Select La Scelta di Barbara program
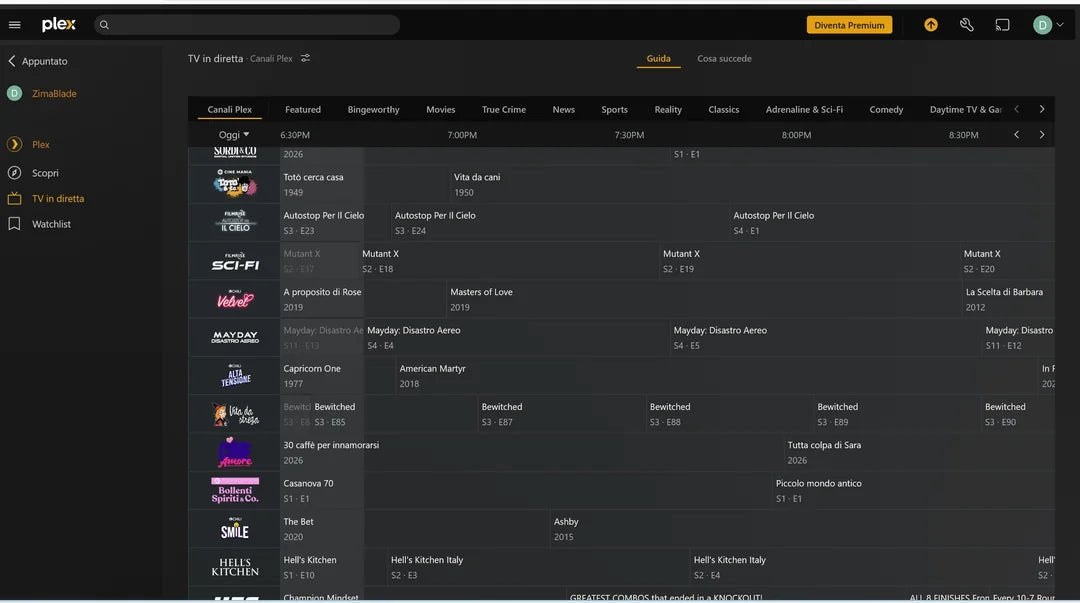The image size is (1080, 603). [x=1008, y=299]
